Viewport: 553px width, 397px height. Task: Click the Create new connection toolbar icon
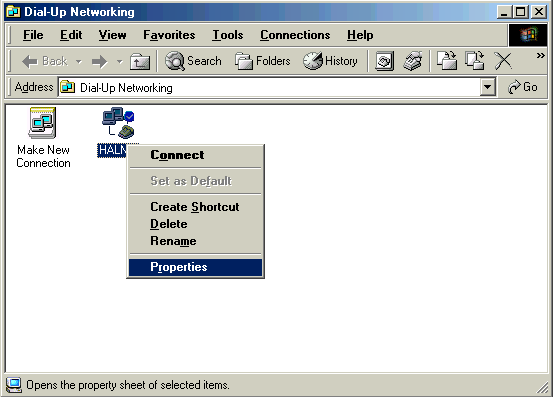(384, 61)
